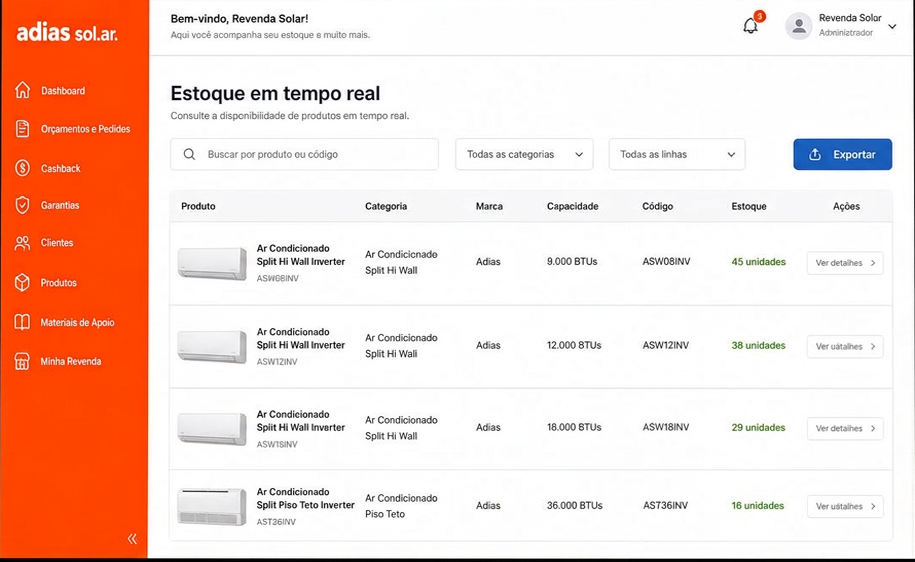Click the Cashback dollar icon
The width and height of the screenshot is (915, 562).
pyautogui.click(x=22, y=168)
